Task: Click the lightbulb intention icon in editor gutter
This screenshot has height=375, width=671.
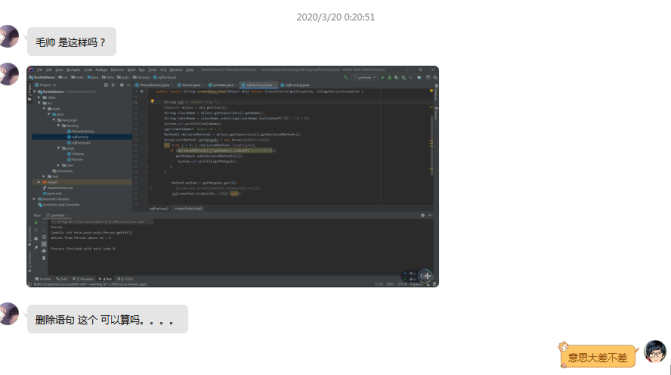Action: [152, 101]
